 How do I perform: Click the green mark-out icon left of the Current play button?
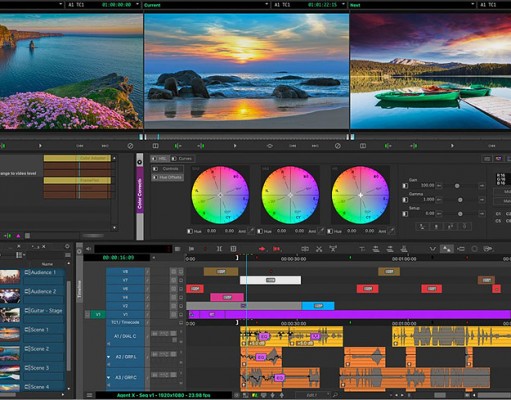click(x=201, y=146)
